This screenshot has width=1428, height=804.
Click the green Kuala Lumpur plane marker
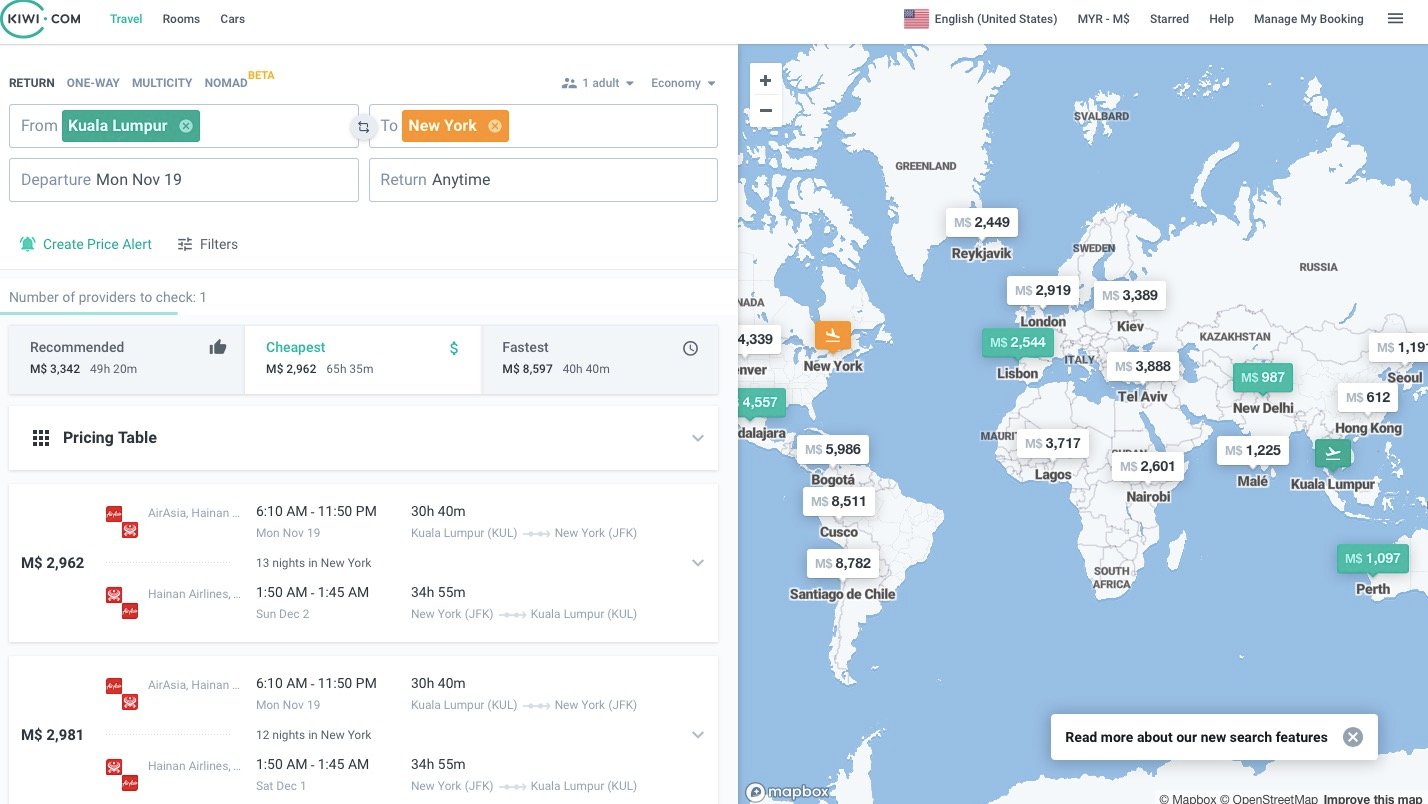click(x=1332, y=454)
